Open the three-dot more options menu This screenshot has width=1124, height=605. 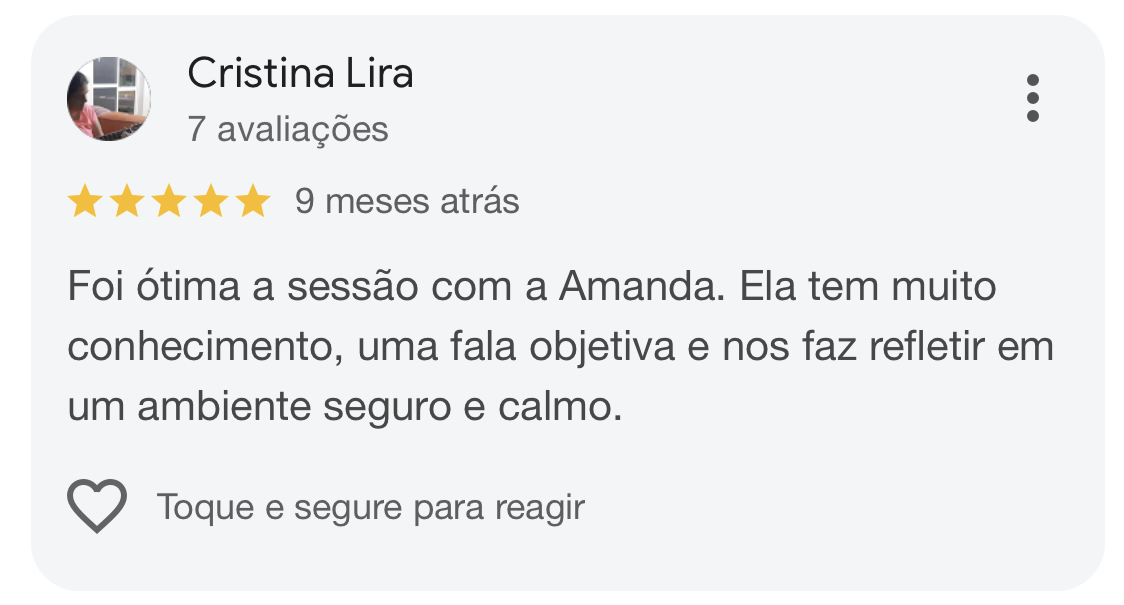[x=1032, y=99]
